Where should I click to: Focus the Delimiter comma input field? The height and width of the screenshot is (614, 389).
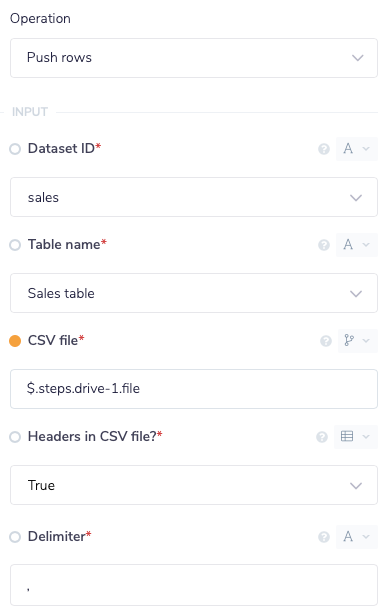(194, 585)
